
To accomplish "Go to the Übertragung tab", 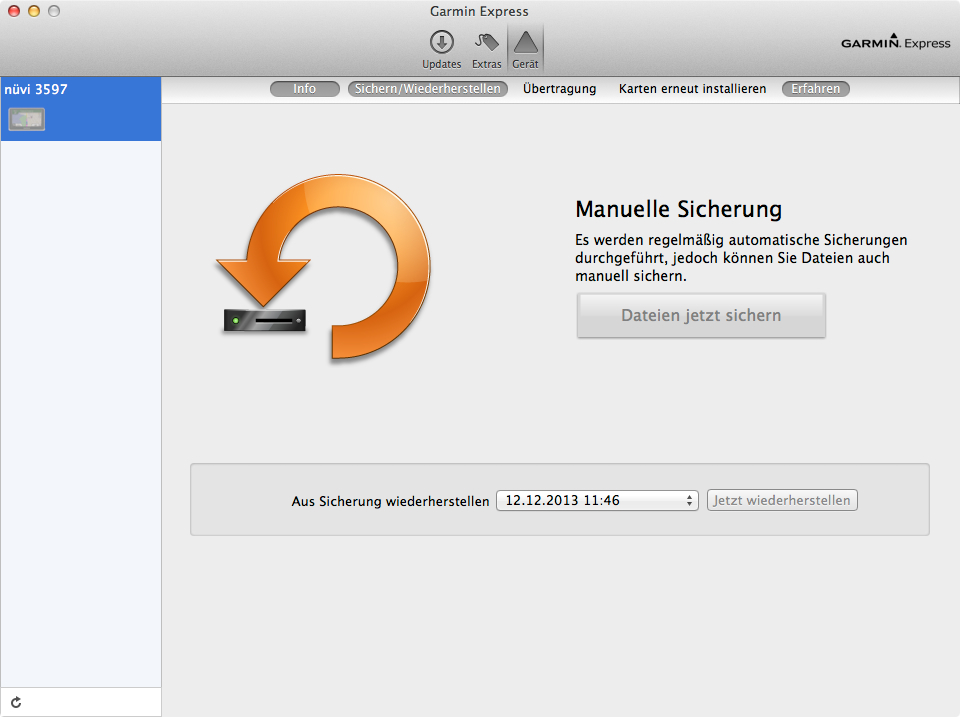I will 559,89.
